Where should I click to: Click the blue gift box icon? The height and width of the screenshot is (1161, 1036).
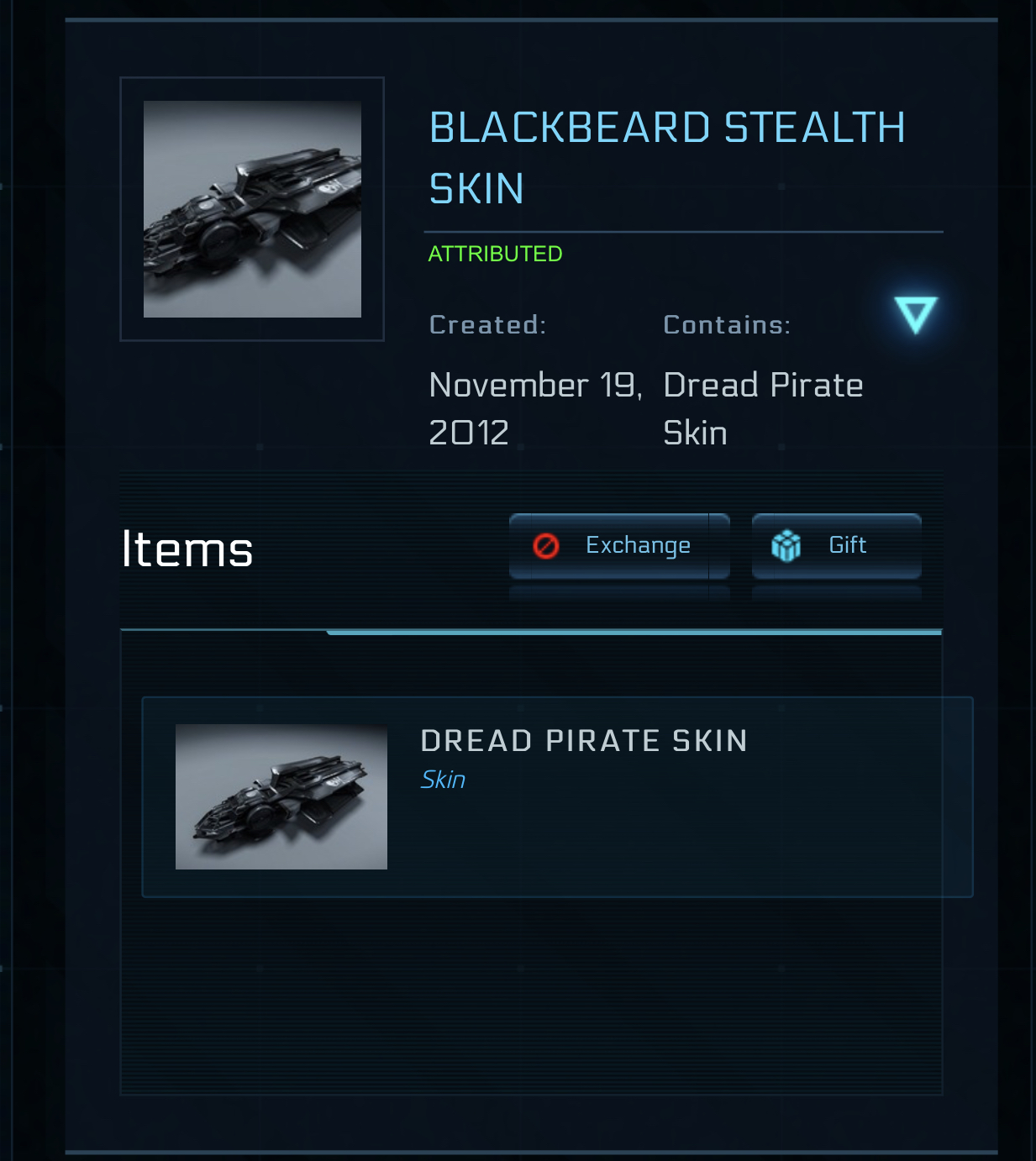(786, 546)
